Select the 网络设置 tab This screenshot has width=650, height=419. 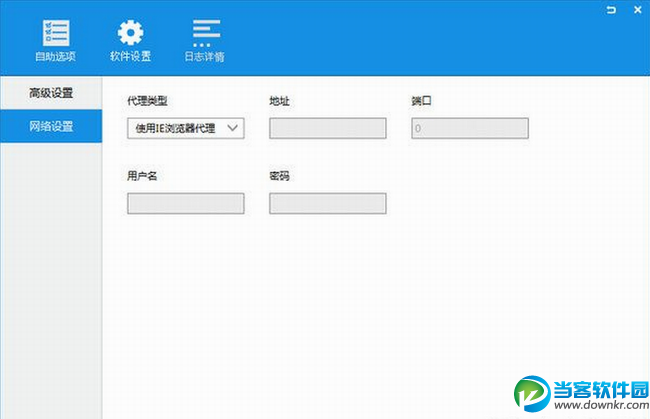point(51,126)
